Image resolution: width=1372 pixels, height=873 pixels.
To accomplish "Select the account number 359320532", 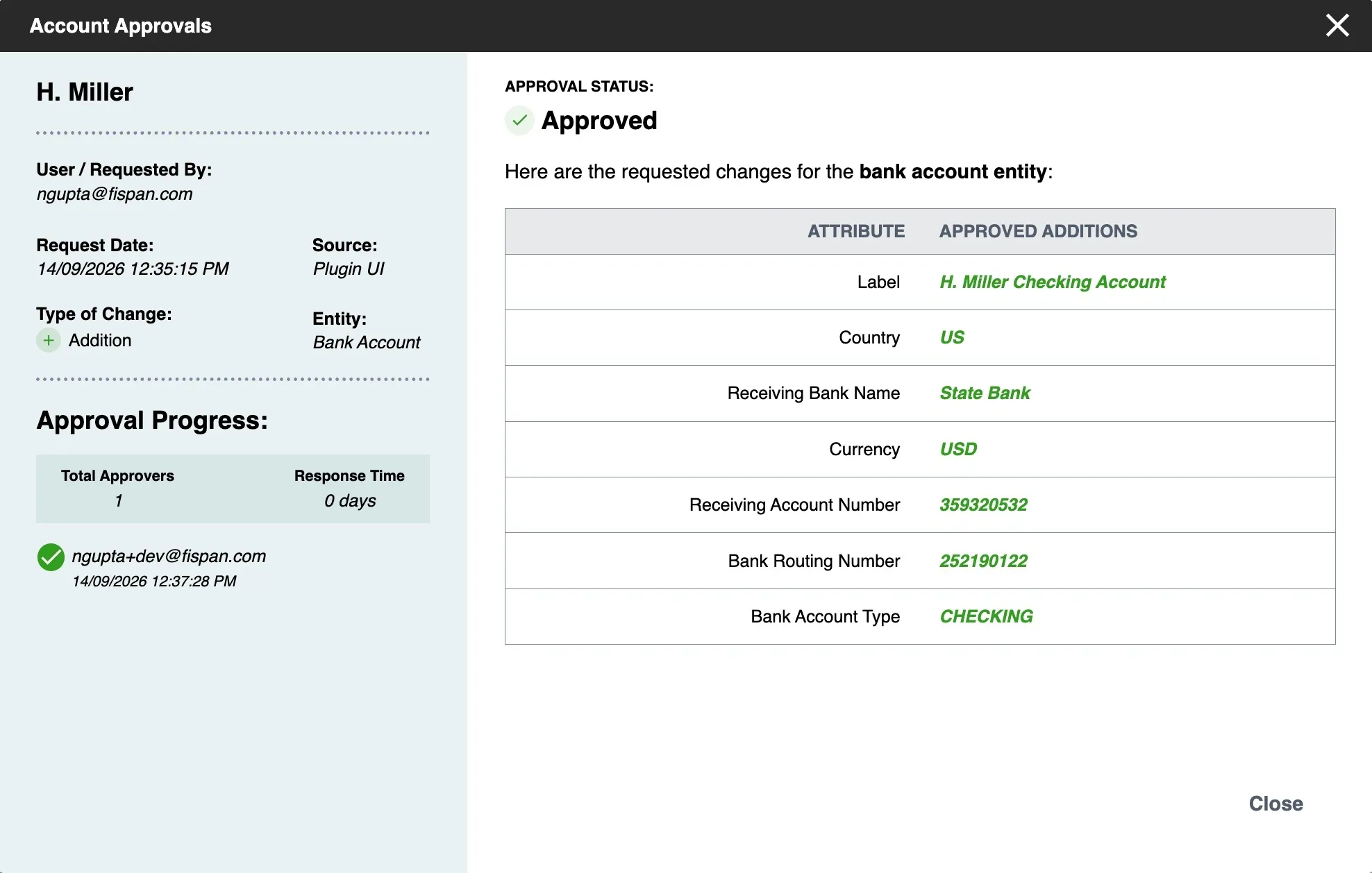I will point(983,505).
